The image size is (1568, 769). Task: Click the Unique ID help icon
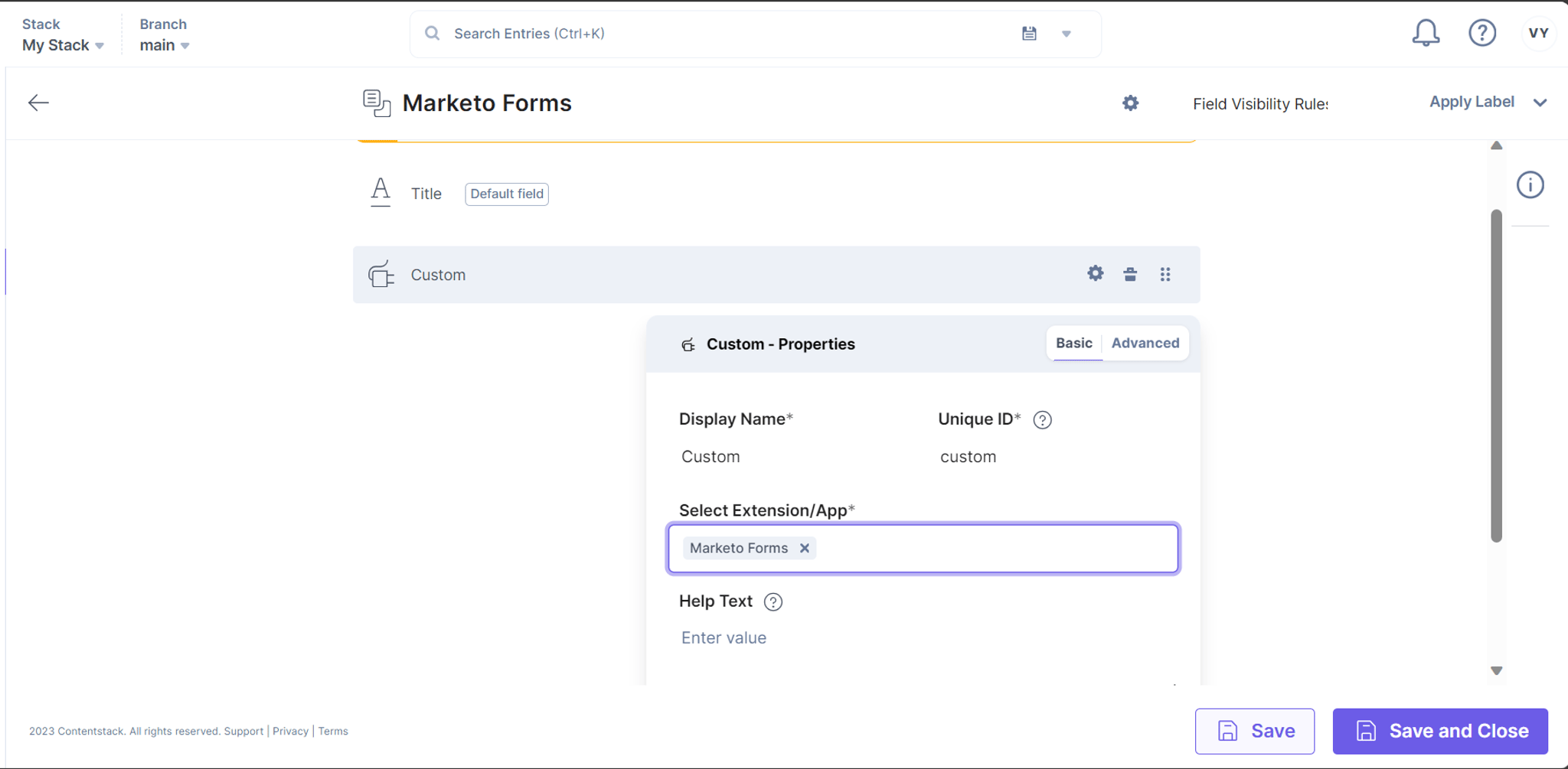(x=1042, y=420)
